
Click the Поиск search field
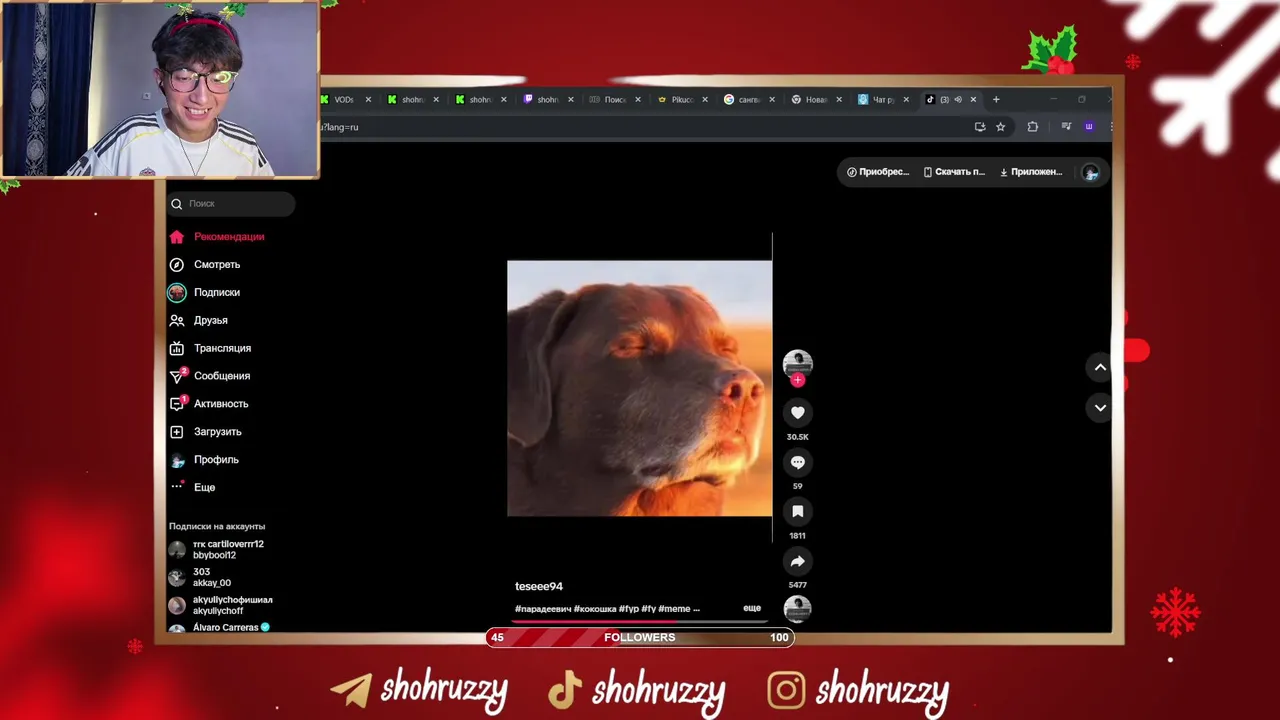231,204
